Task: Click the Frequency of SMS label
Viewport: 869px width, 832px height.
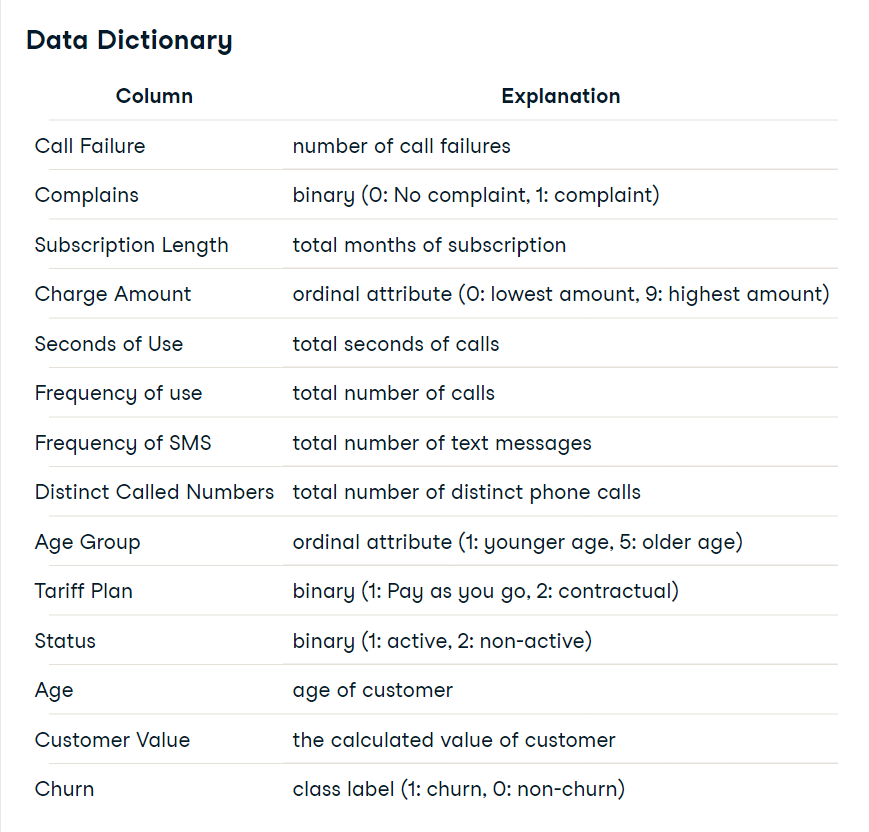Action: pos(123,443)
